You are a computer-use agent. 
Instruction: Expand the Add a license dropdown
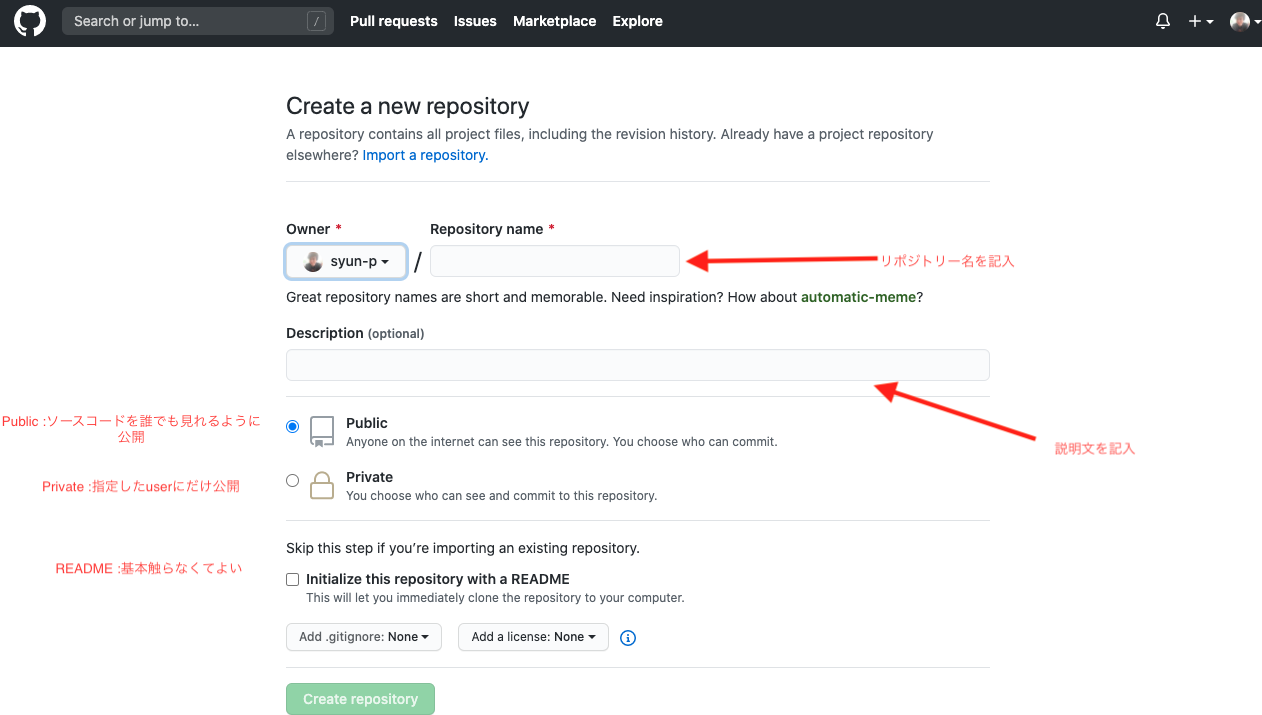(x=533, y=637)
